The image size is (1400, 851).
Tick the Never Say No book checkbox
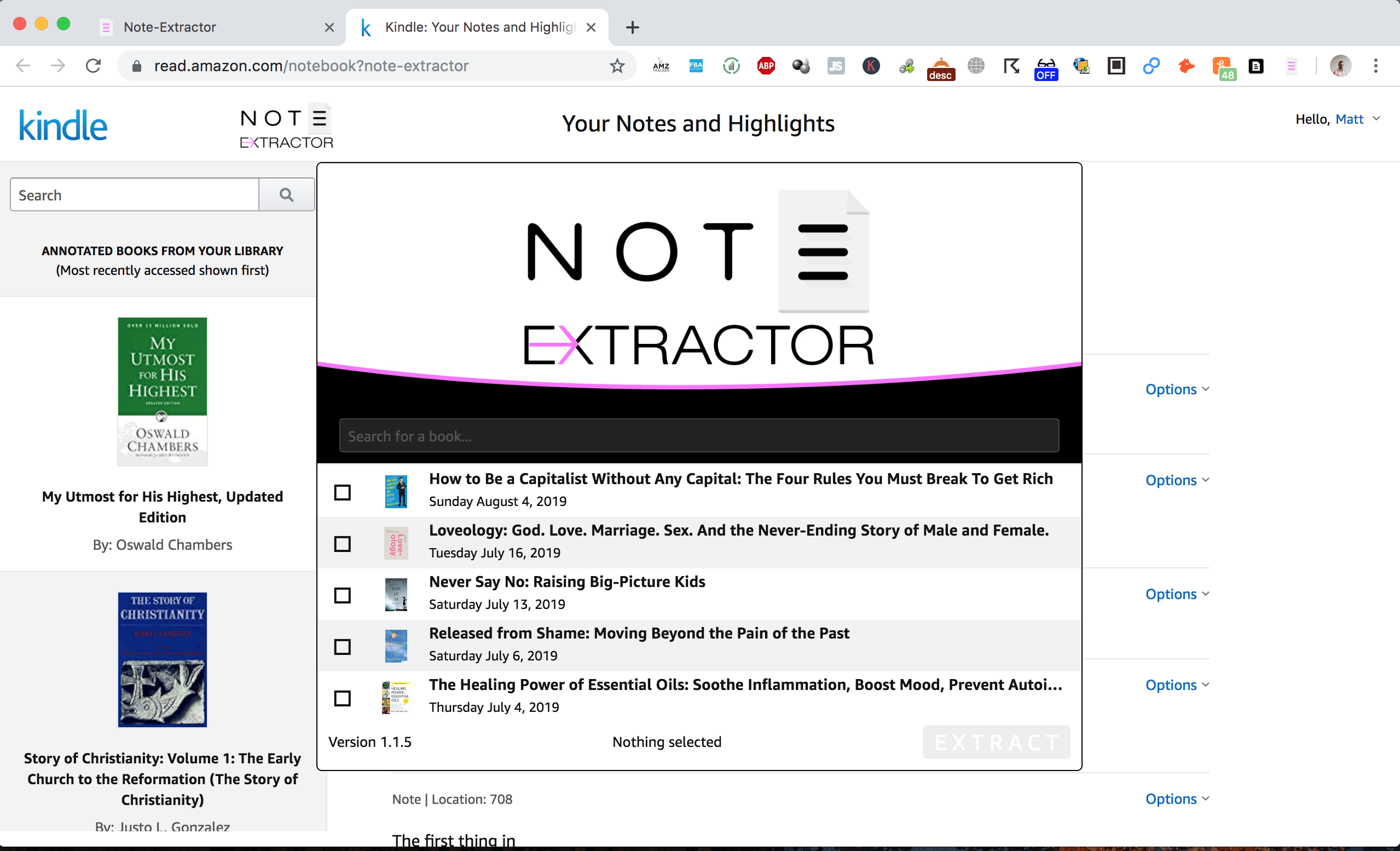coord(343,595)
